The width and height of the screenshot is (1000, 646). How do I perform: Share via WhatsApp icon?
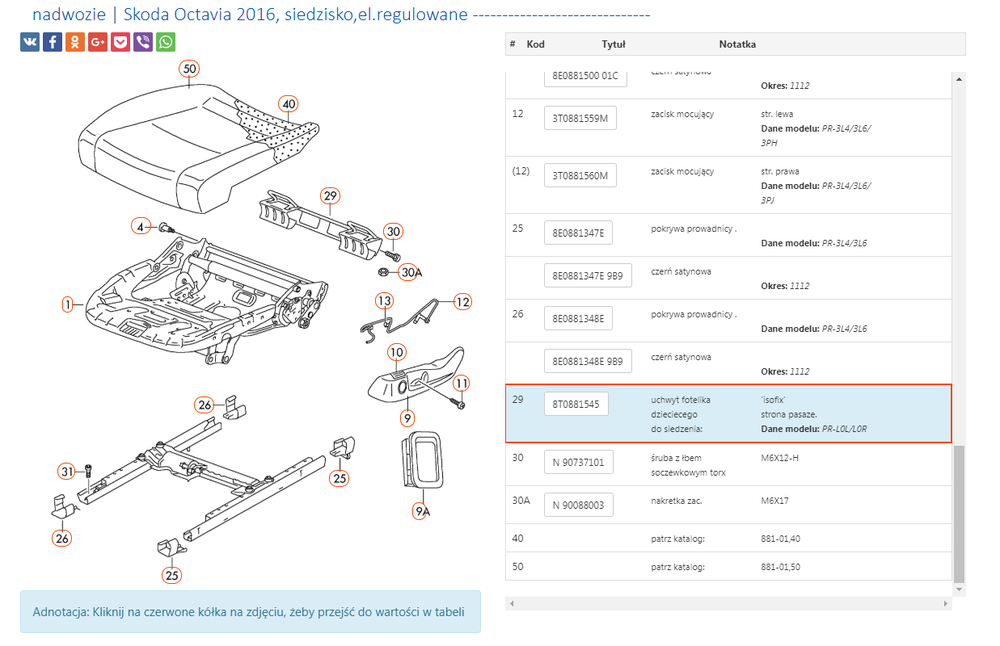(166, 42)
